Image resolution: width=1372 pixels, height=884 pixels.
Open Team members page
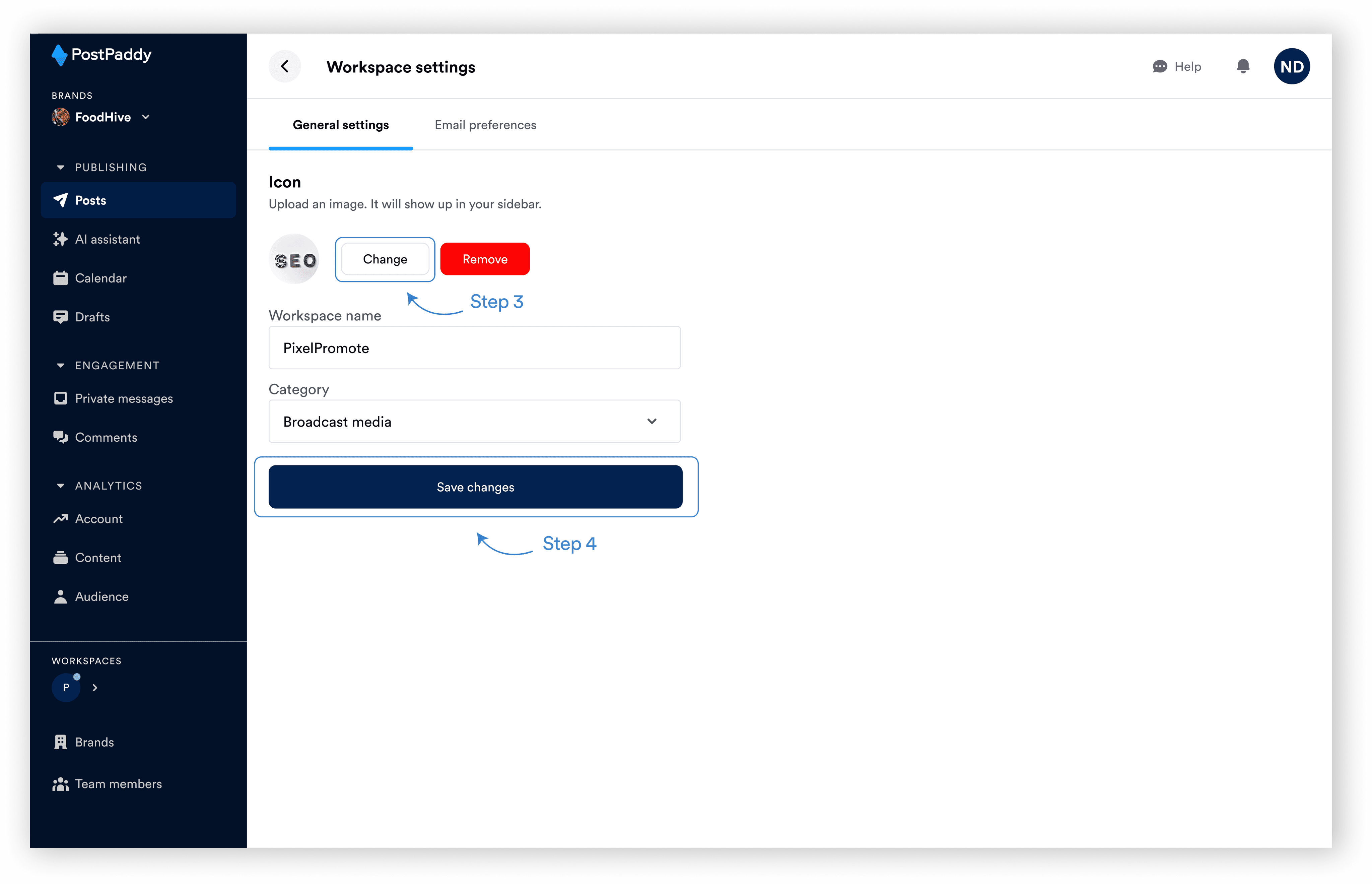[118, 783]
